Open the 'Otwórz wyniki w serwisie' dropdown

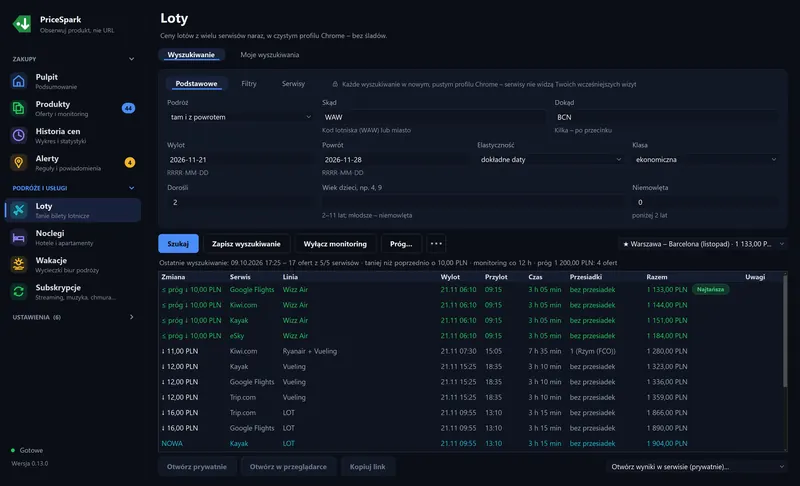click(x=697, y=467)
